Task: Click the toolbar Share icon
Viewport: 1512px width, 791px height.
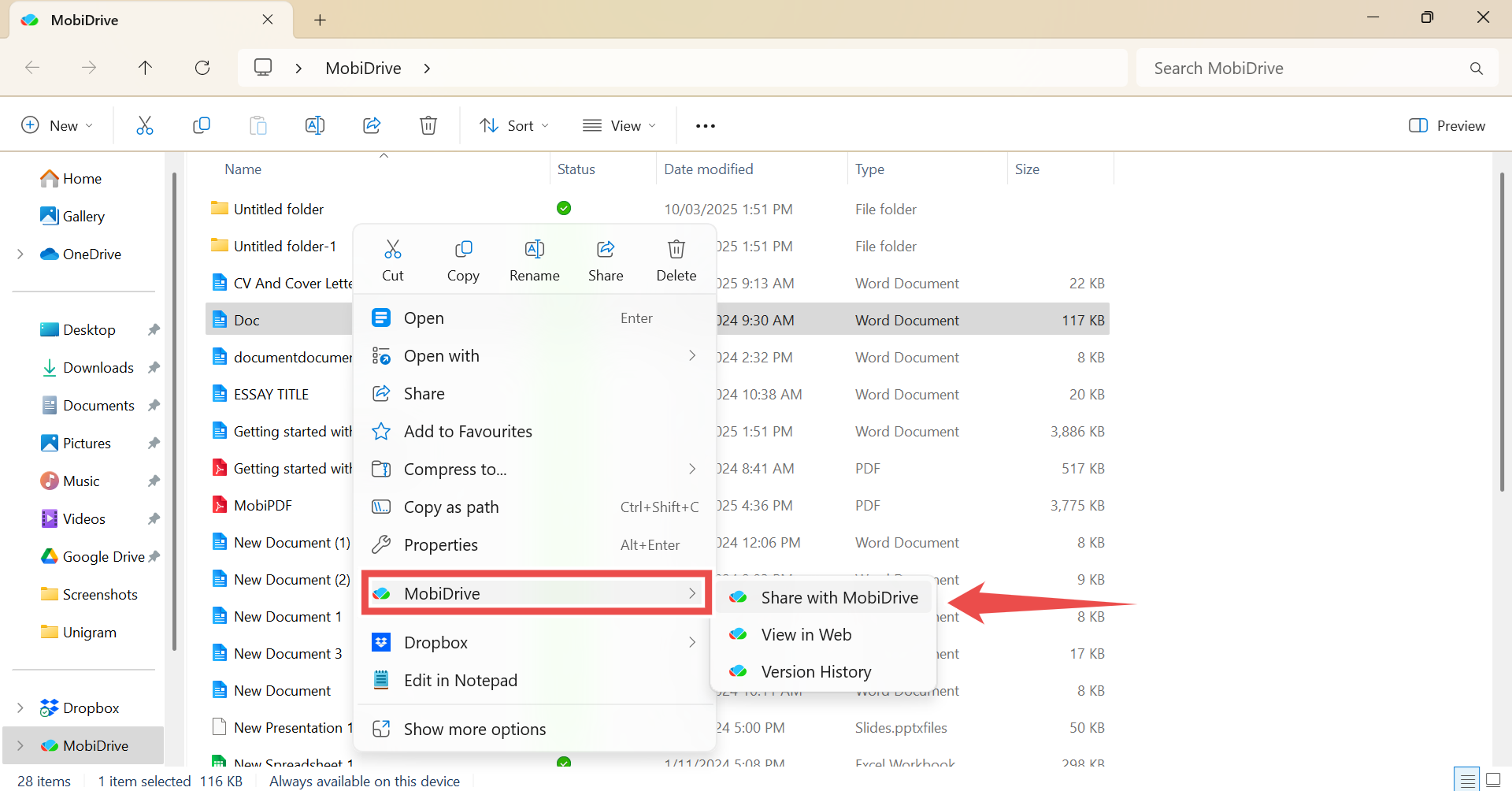Action: (372, 125)
